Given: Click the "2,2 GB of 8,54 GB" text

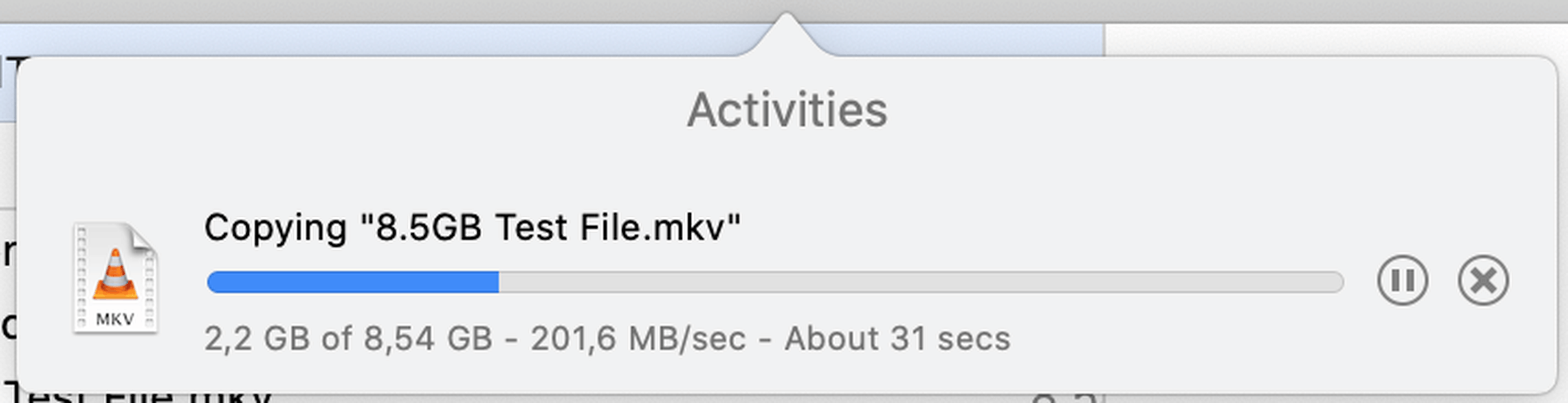Looking at the screenshot, I should [348, 338].
